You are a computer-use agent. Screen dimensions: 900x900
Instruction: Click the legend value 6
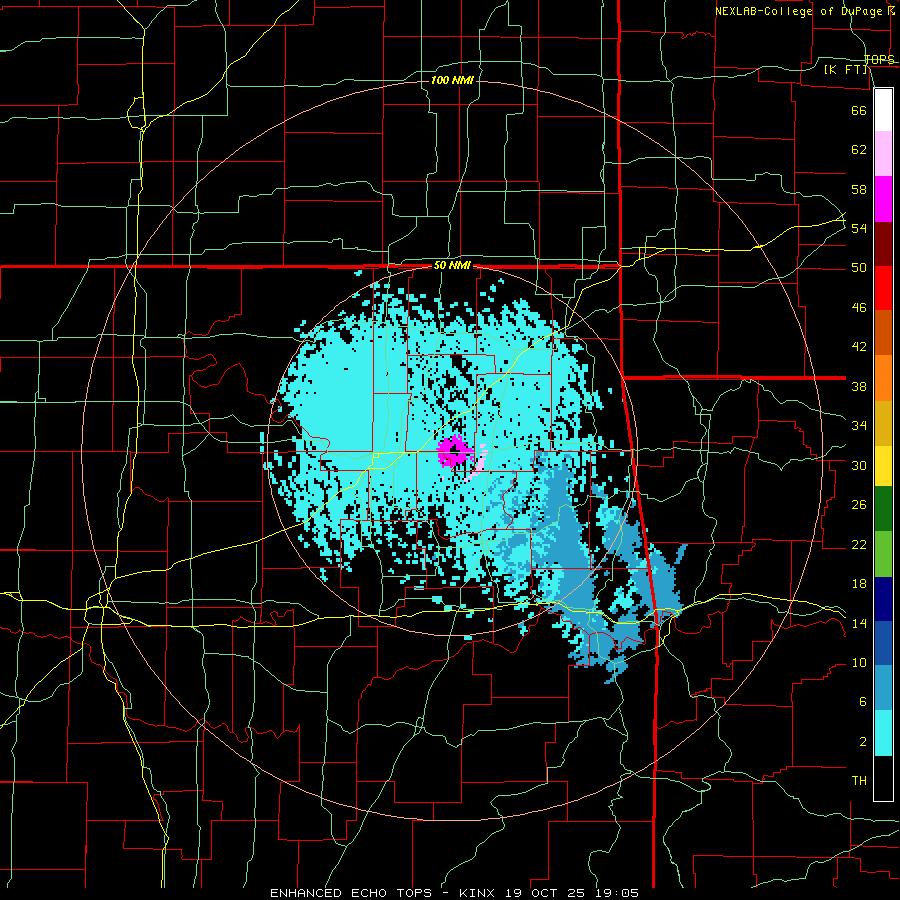pyautogui.click(x=862, y=702)
